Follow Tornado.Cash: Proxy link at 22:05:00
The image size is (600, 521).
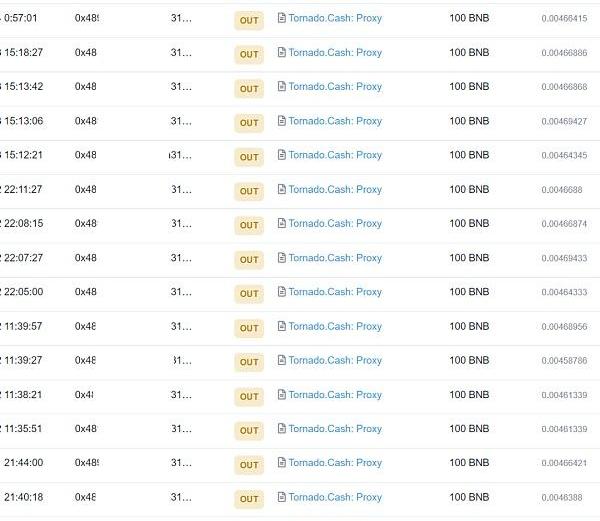[335, 292]
